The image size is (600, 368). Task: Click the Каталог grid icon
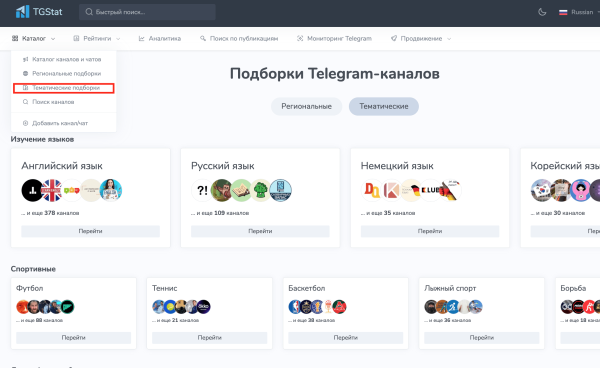tap(15, 39)
